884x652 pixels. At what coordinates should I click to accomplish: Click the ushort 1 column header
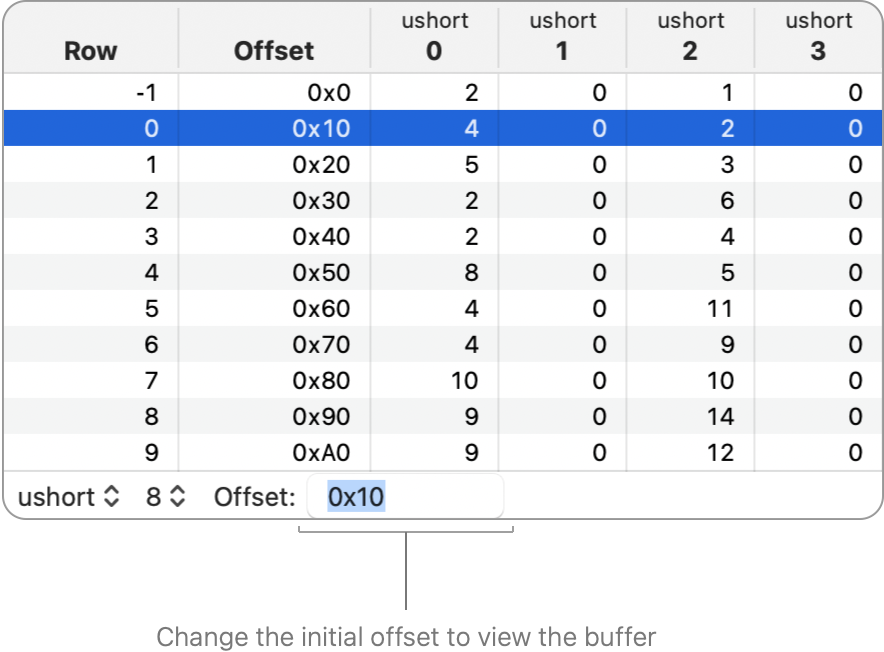coord(562,35)
